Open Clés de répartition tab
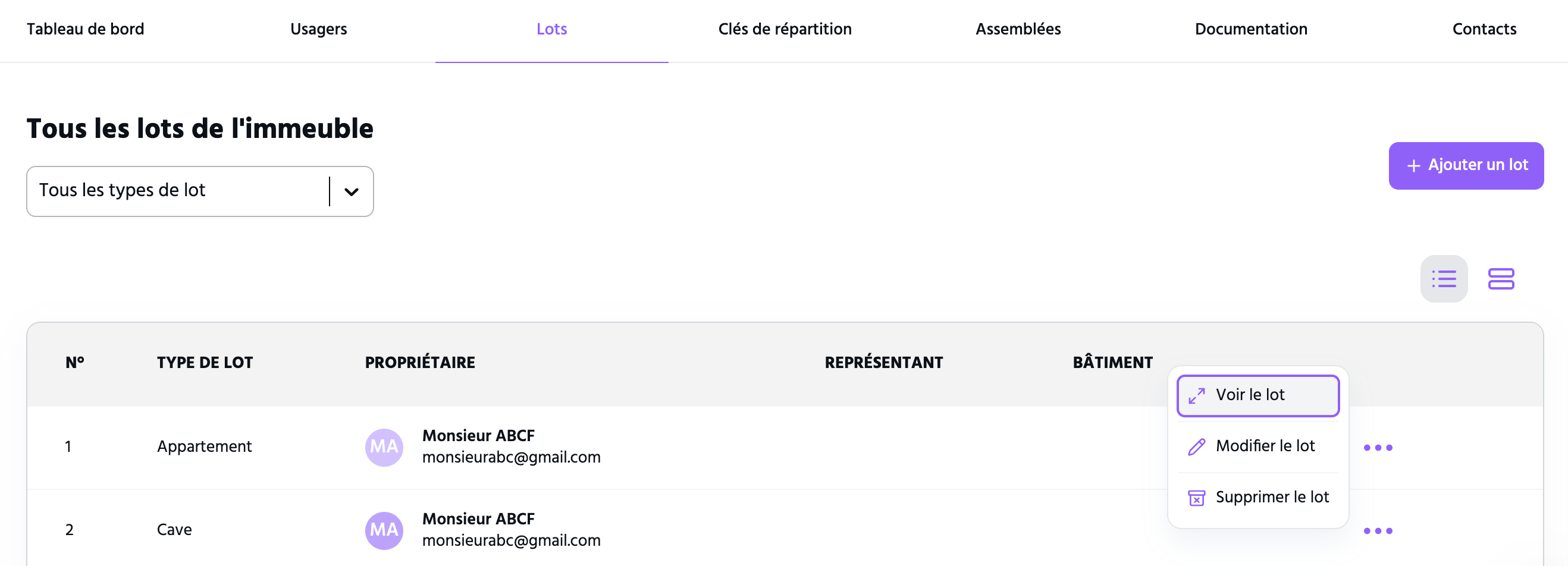The image size is (1568, 566). 785,29
